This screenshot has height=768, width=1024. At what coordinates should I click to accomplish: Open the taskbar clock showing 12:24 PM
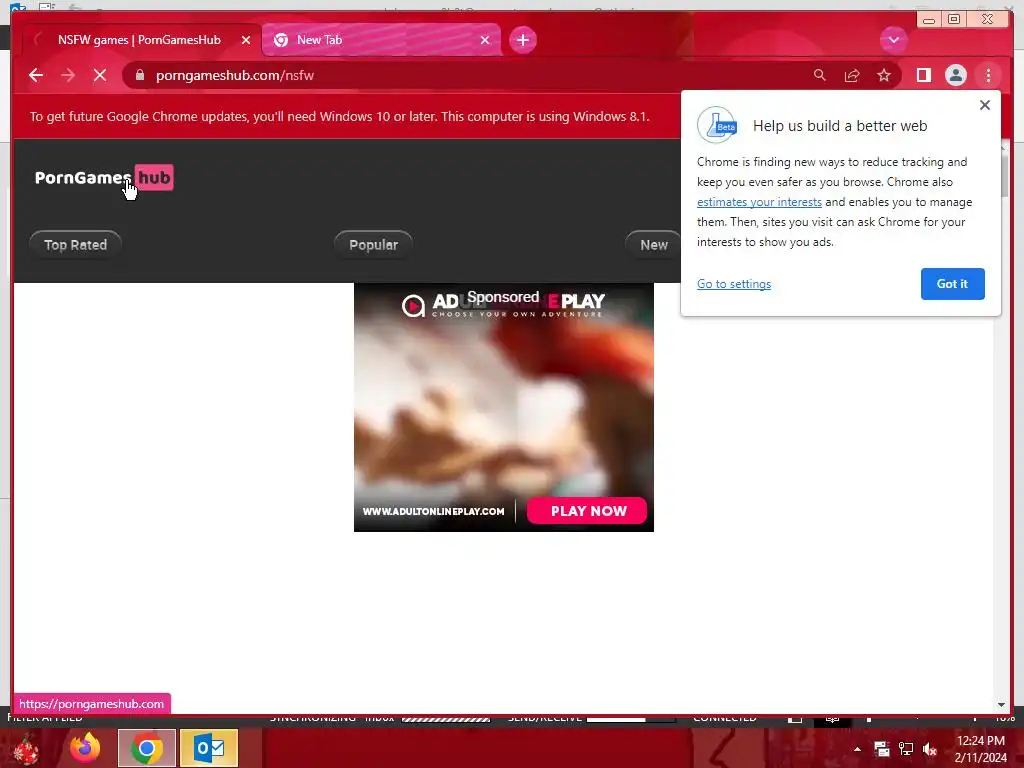(x=980, y=749)
